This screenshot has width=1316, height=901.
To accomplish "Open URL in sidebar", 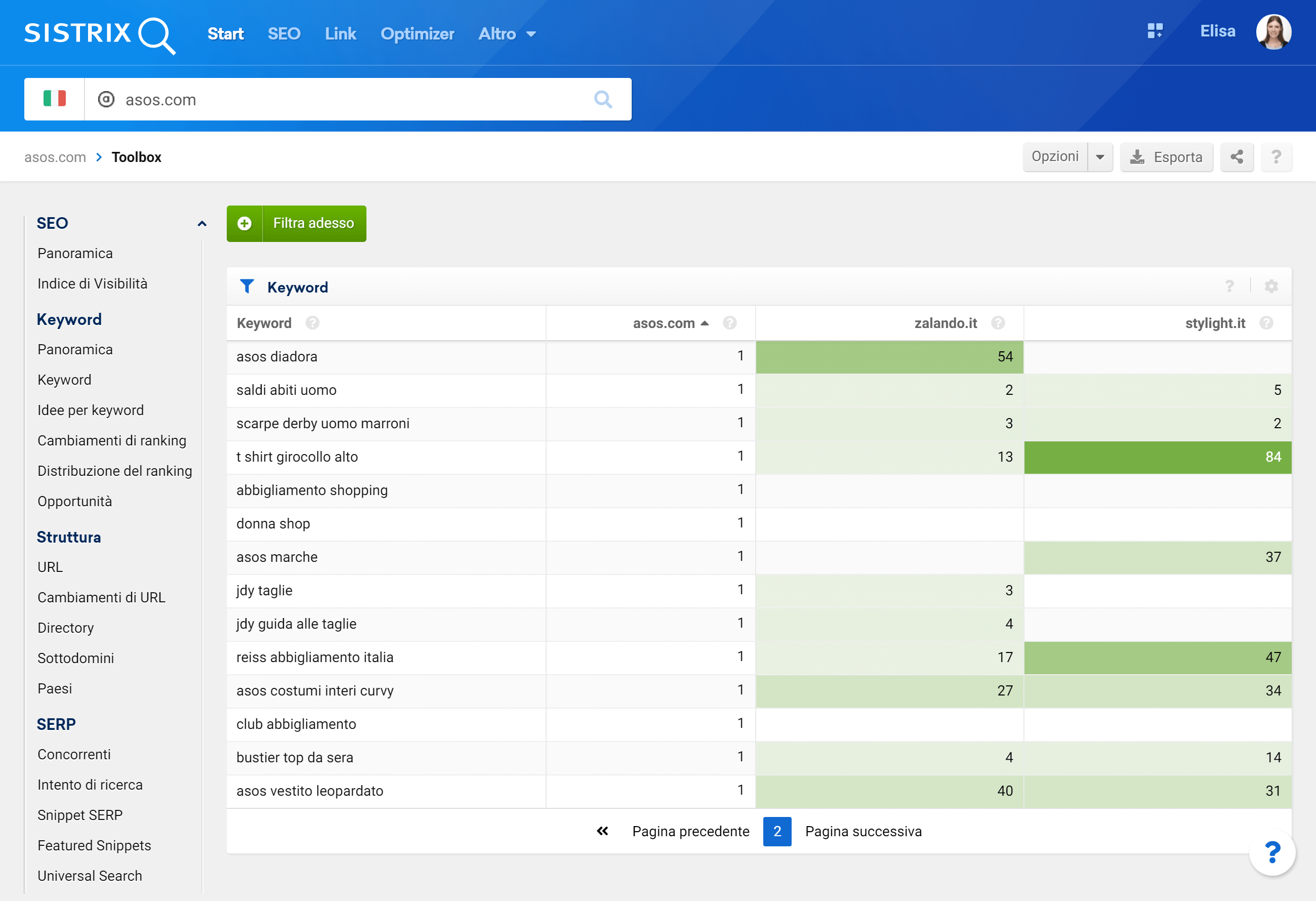I will click(x=51, y=567).
